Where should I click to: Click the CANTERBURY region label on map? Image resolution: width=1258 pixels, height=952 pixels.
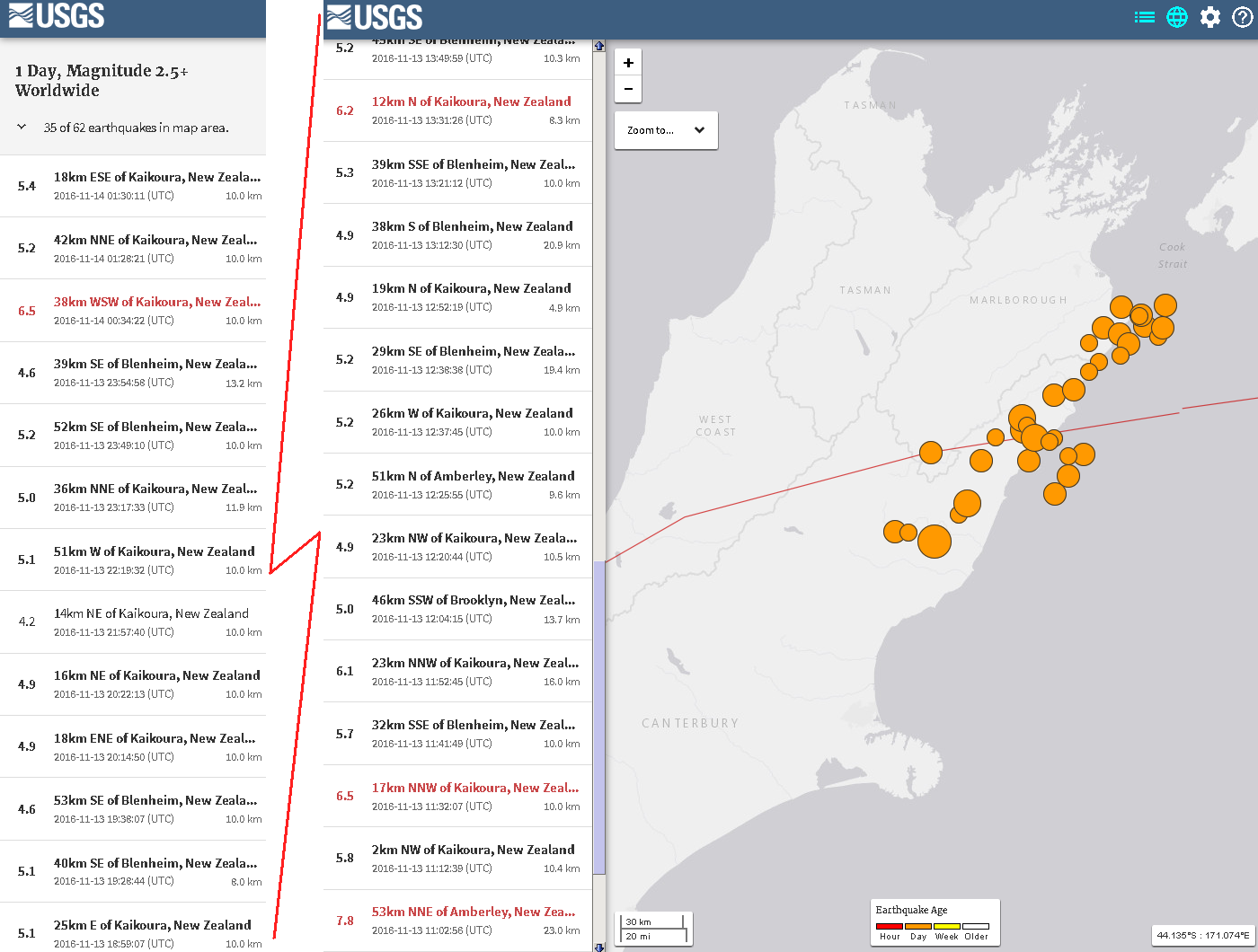tap(690, 723)
